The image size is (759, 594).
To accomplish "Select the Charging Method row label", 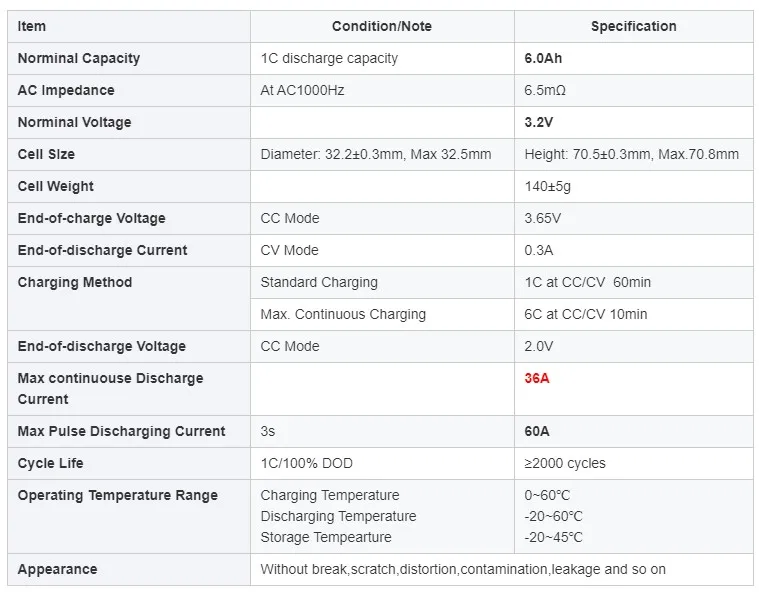I will [x=75, y=282].
